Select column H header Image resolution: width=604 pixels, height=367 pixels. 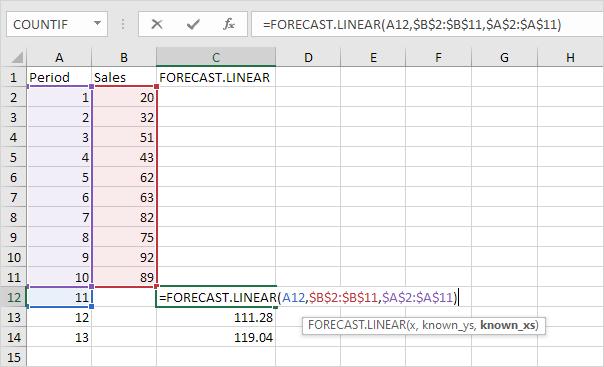coord(570,57)
